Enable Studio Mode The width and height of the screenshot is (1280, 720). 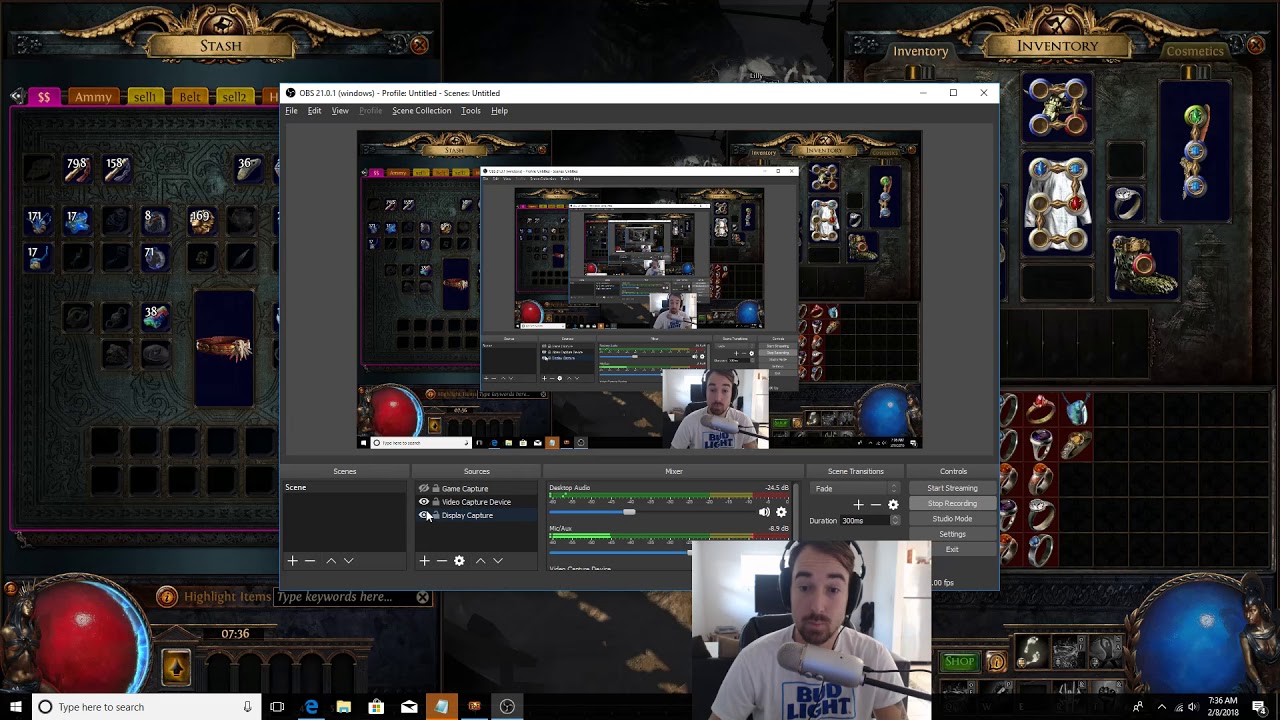point(952,519)
